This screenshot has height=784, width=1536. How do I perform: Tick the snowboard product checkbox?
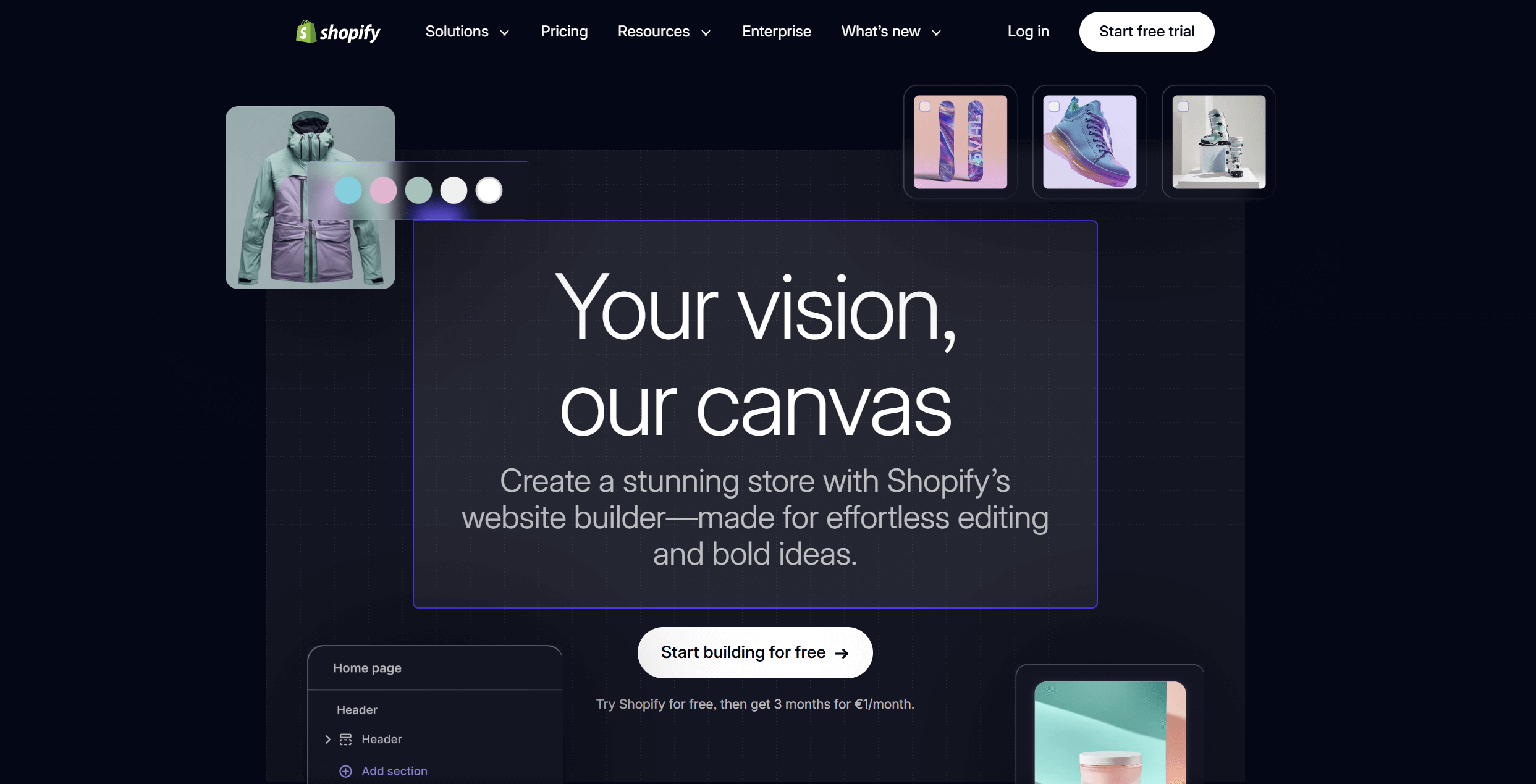click(925, 106)
